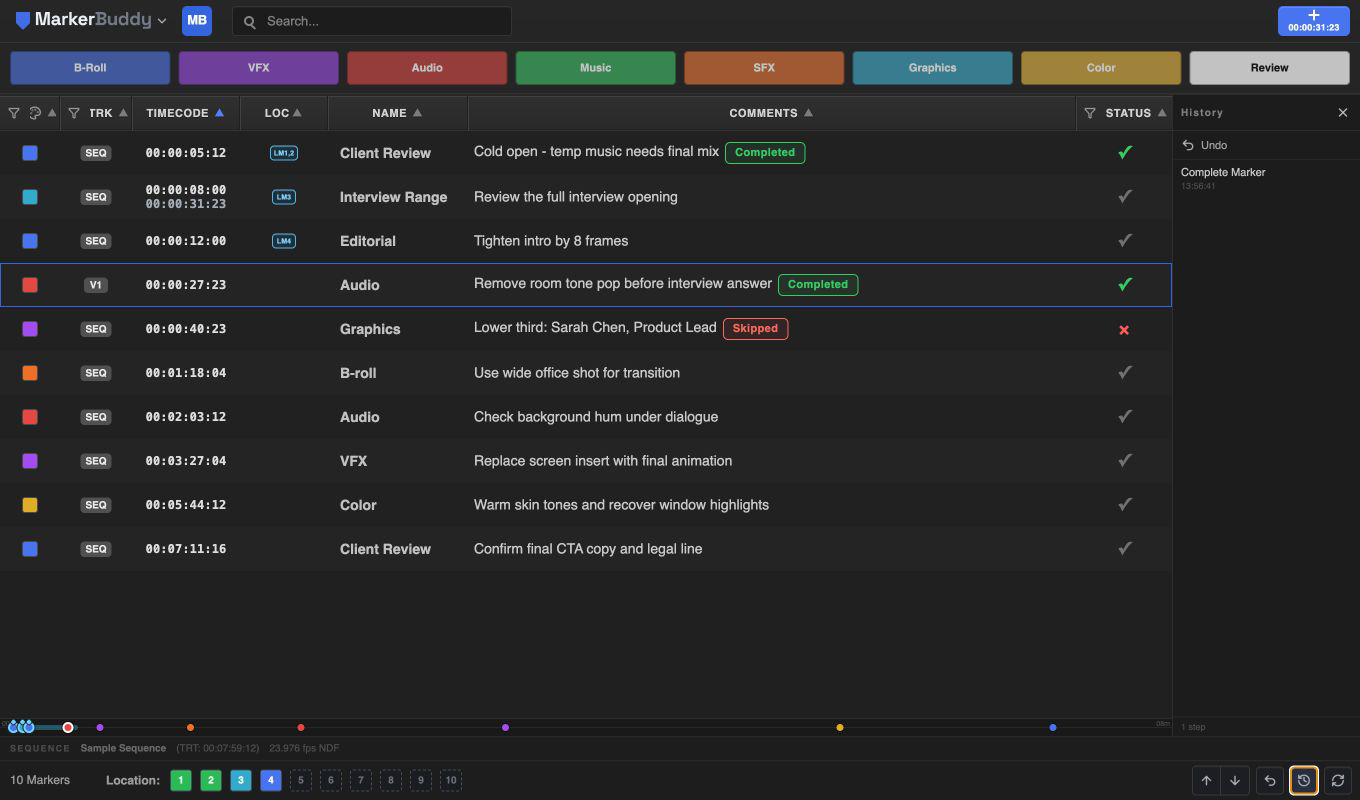Select the VFX marker category button
The image size is (1360, 800).
coord(258,68)
